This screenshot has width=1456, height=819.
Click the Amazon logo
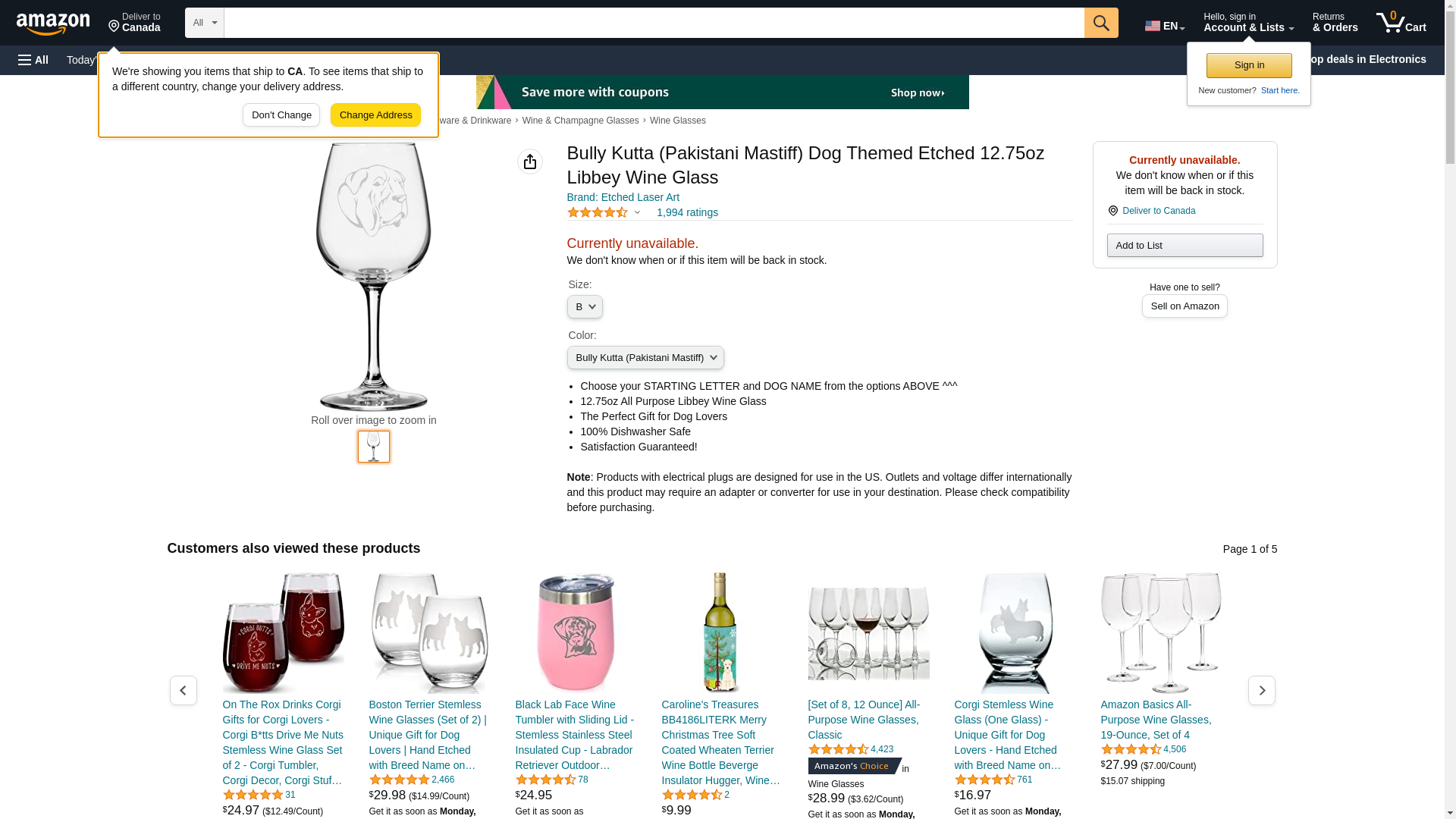[x=53, y=24]
